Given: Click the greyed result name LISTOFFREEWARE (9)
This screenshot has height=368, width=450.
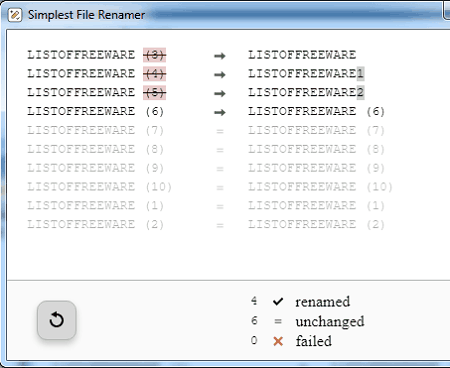Looking at the screenshot, I should click(316, 168).
